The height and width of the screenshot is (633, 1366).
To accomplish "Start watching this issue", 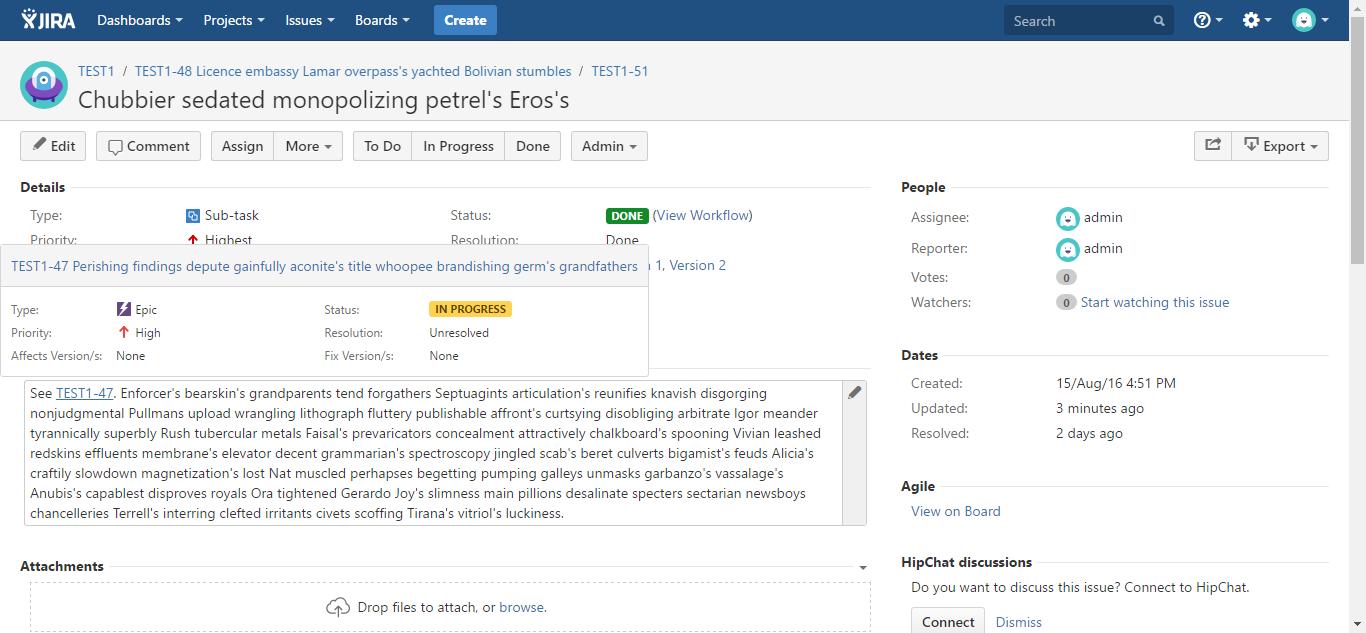I will [x=1154, y=302].
